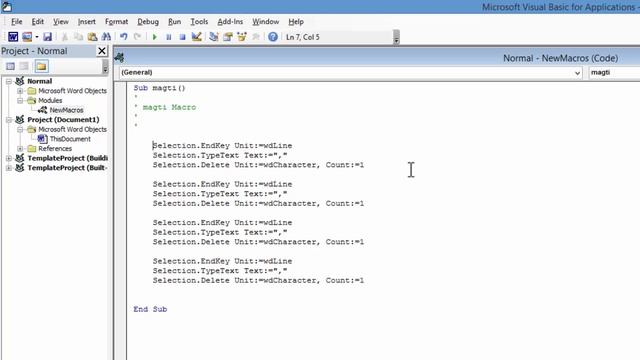This screenshot has height=360, width=640.
Task: Click the 'End Sub' line
Action: coord(150,309)
